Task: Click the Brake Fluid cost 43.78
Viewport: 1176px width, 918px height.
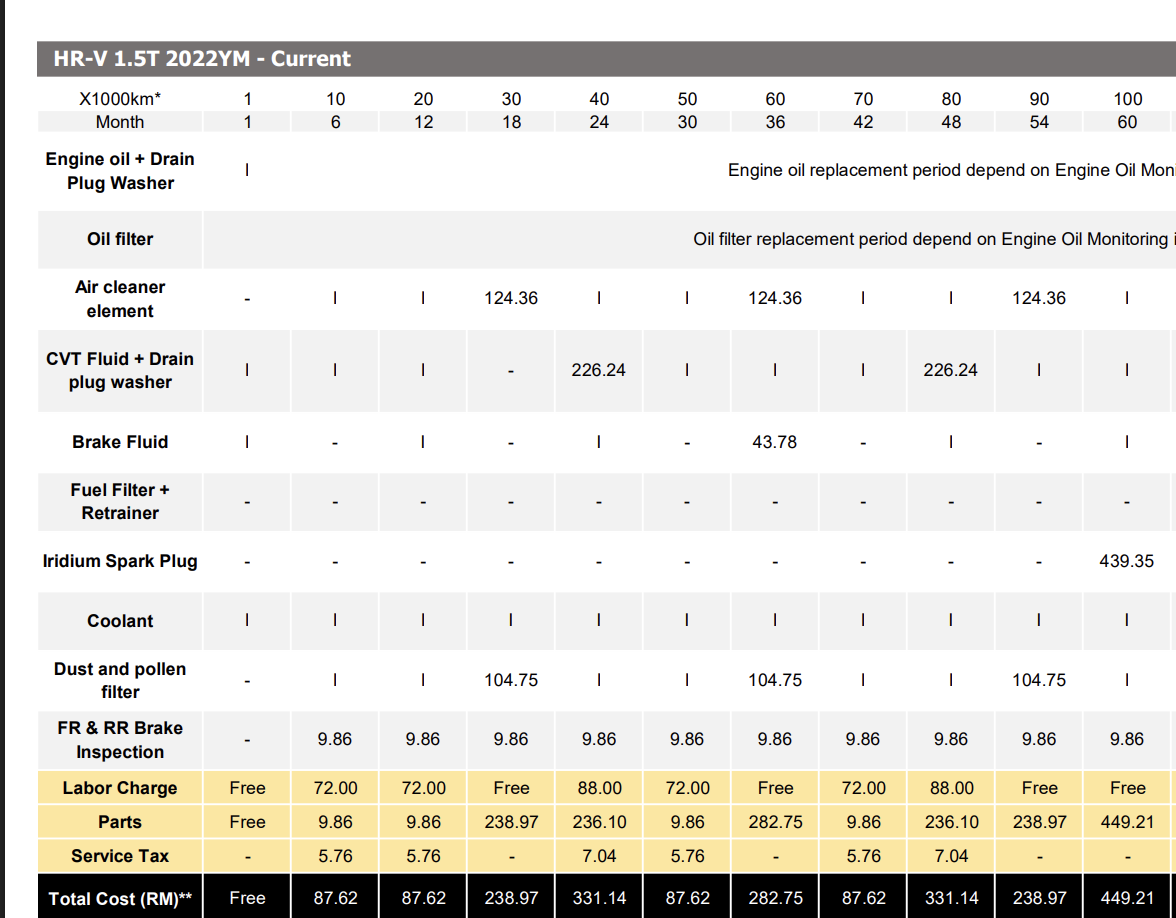Action: (x=774, y=442)
